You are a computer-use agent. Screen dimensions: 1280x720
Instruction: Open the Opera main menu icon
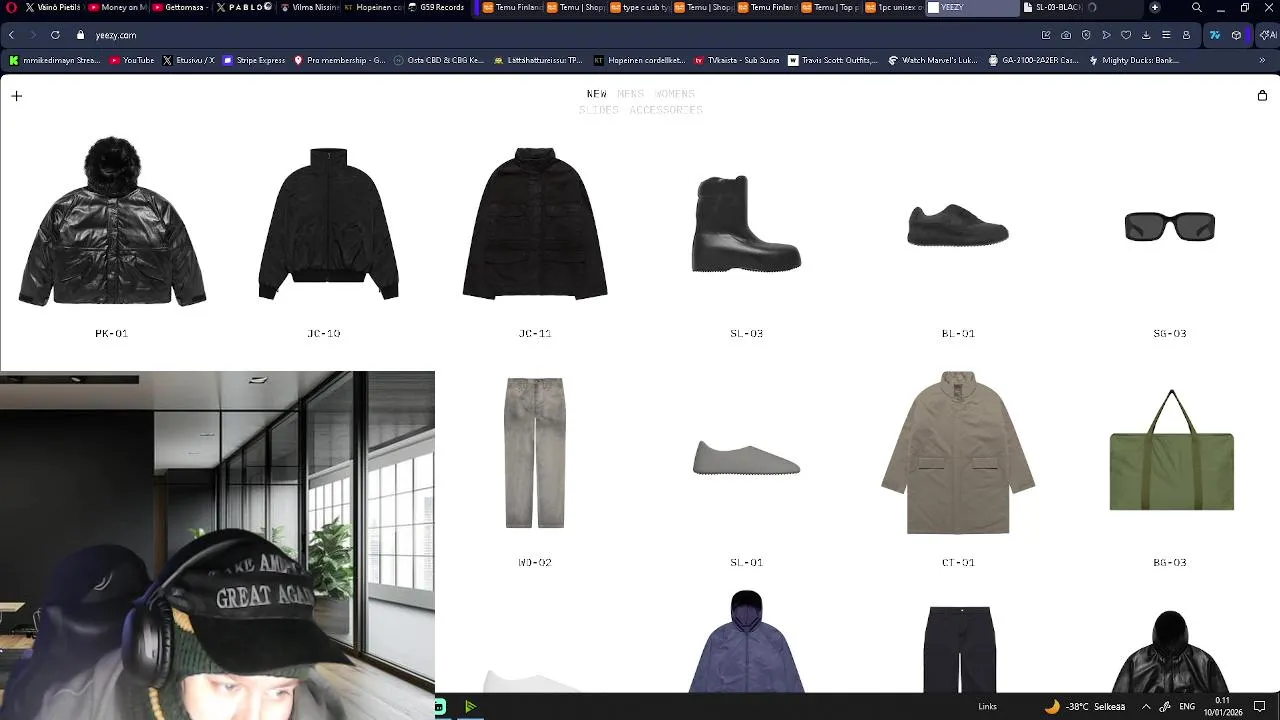[x=12, y=7]
